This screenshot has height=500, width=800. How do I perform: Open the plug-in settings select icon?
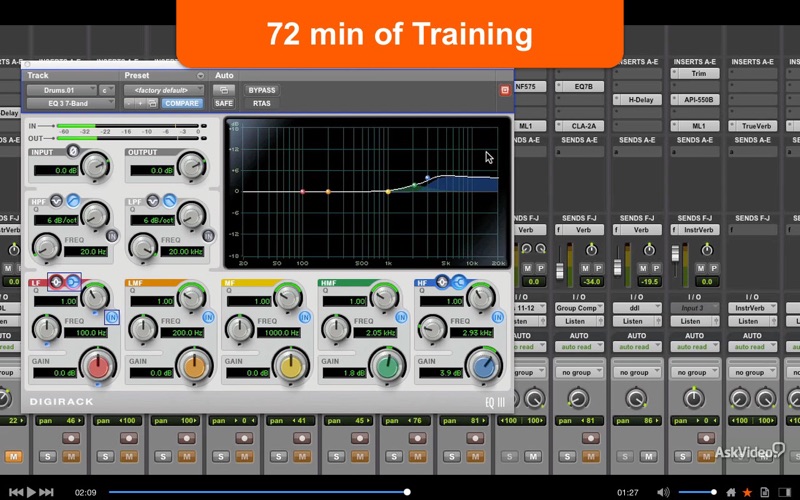(x=152, y=104)
